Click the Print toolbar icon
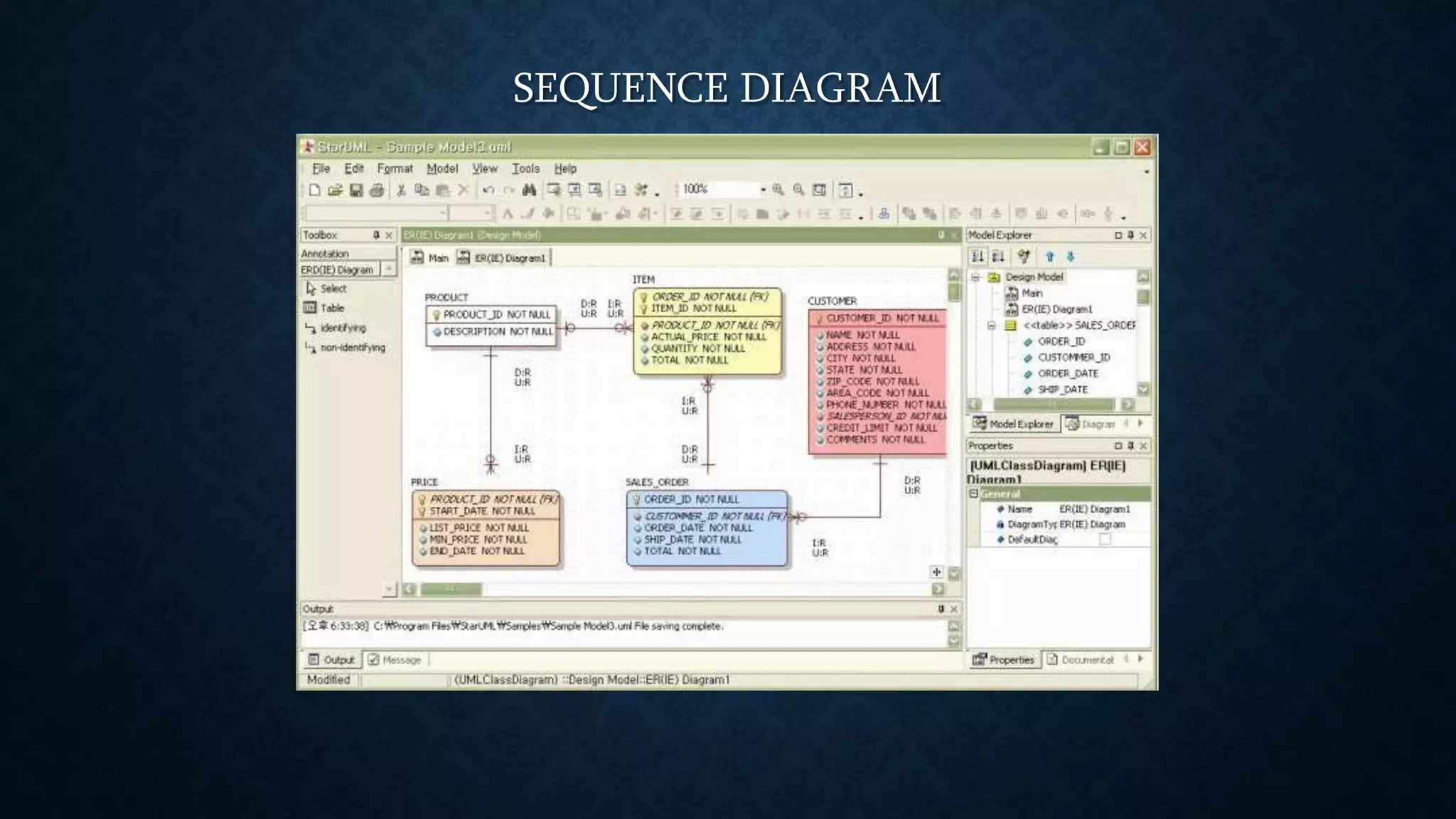This screenshot has width=1456, height=819. [377, 190]
